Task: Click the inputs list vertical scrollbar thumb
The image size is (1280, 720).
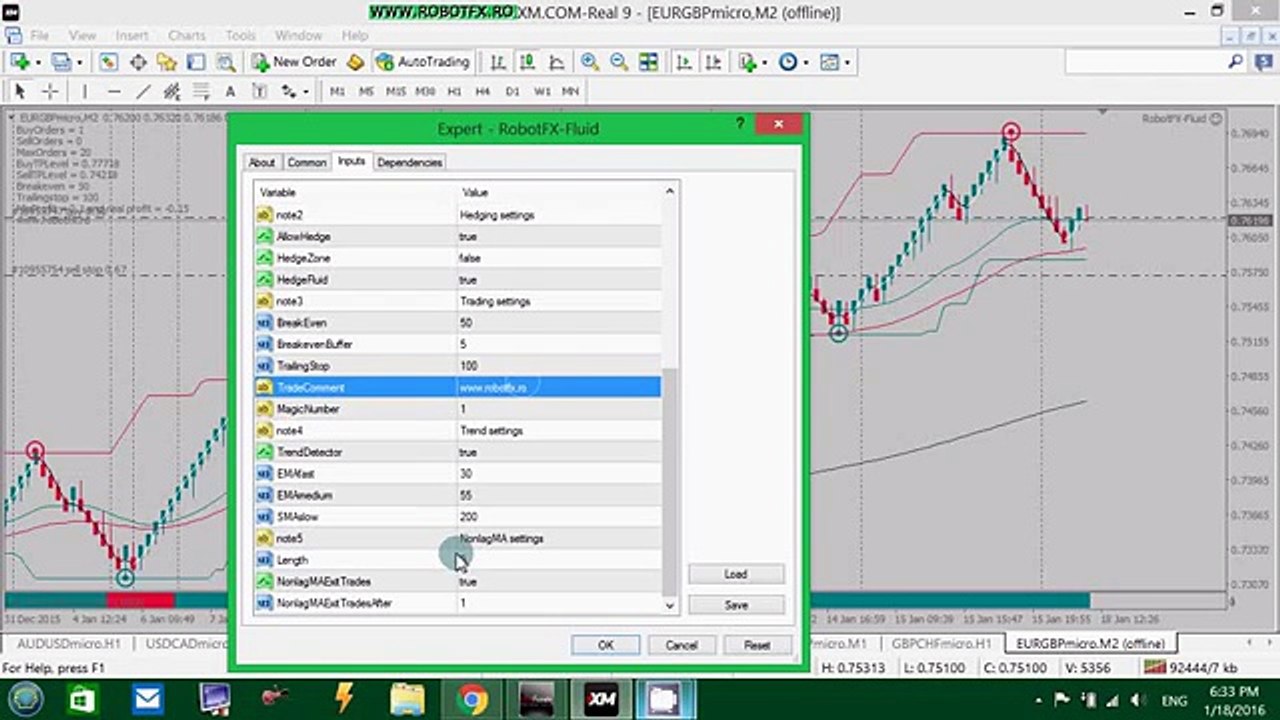Action: point(670,482)
